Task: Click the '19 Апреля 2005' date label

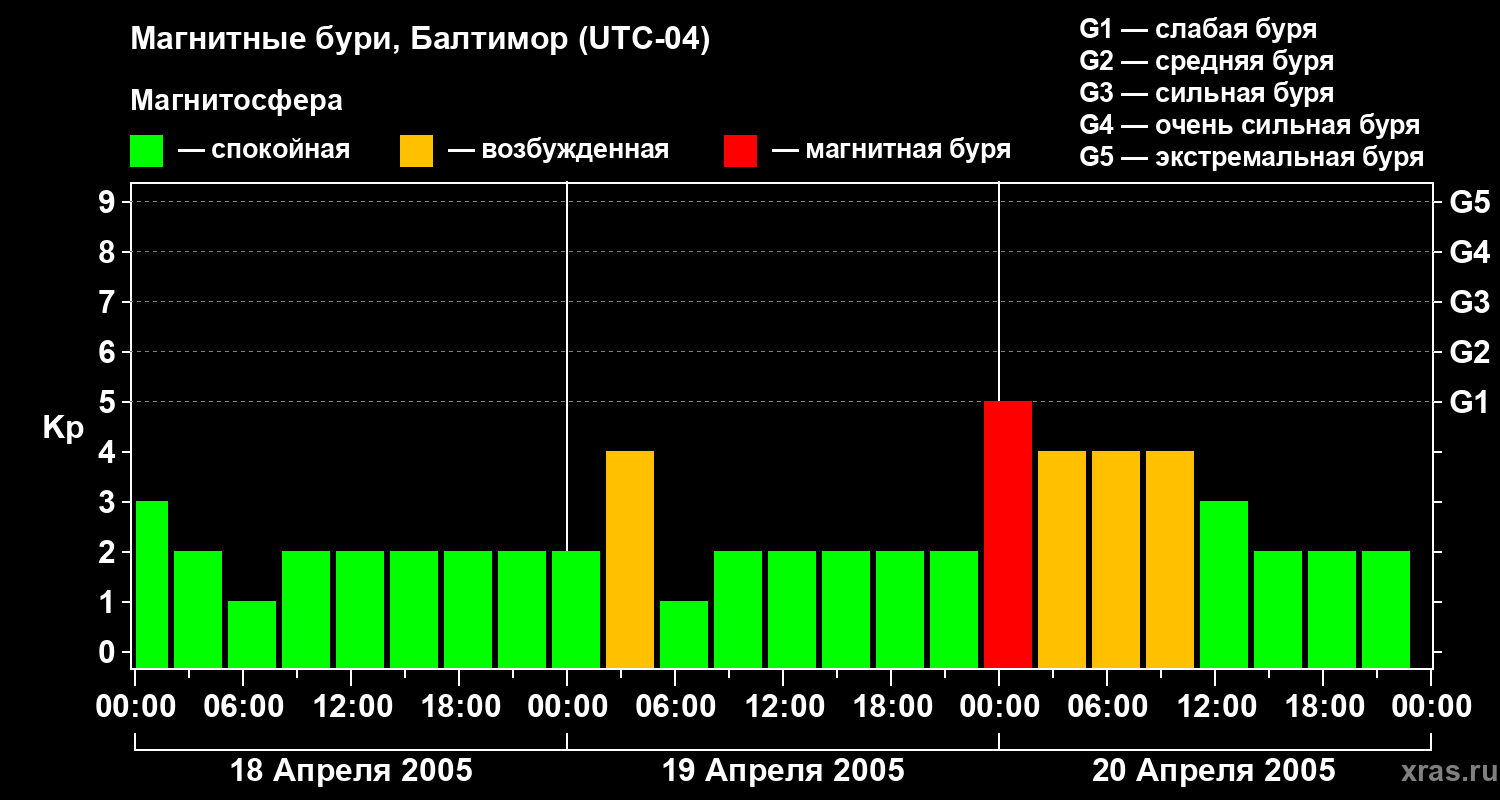Action: 783,770
